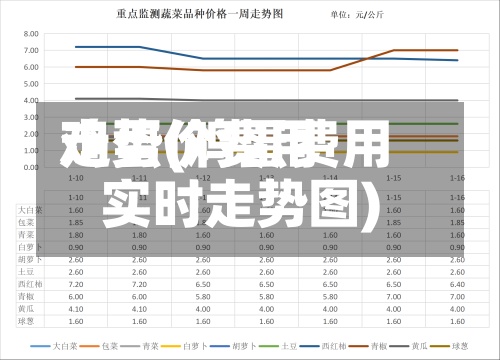
Task: Select 青椒 price 5.80 under 1-13
Action: (x=267, y=297)
